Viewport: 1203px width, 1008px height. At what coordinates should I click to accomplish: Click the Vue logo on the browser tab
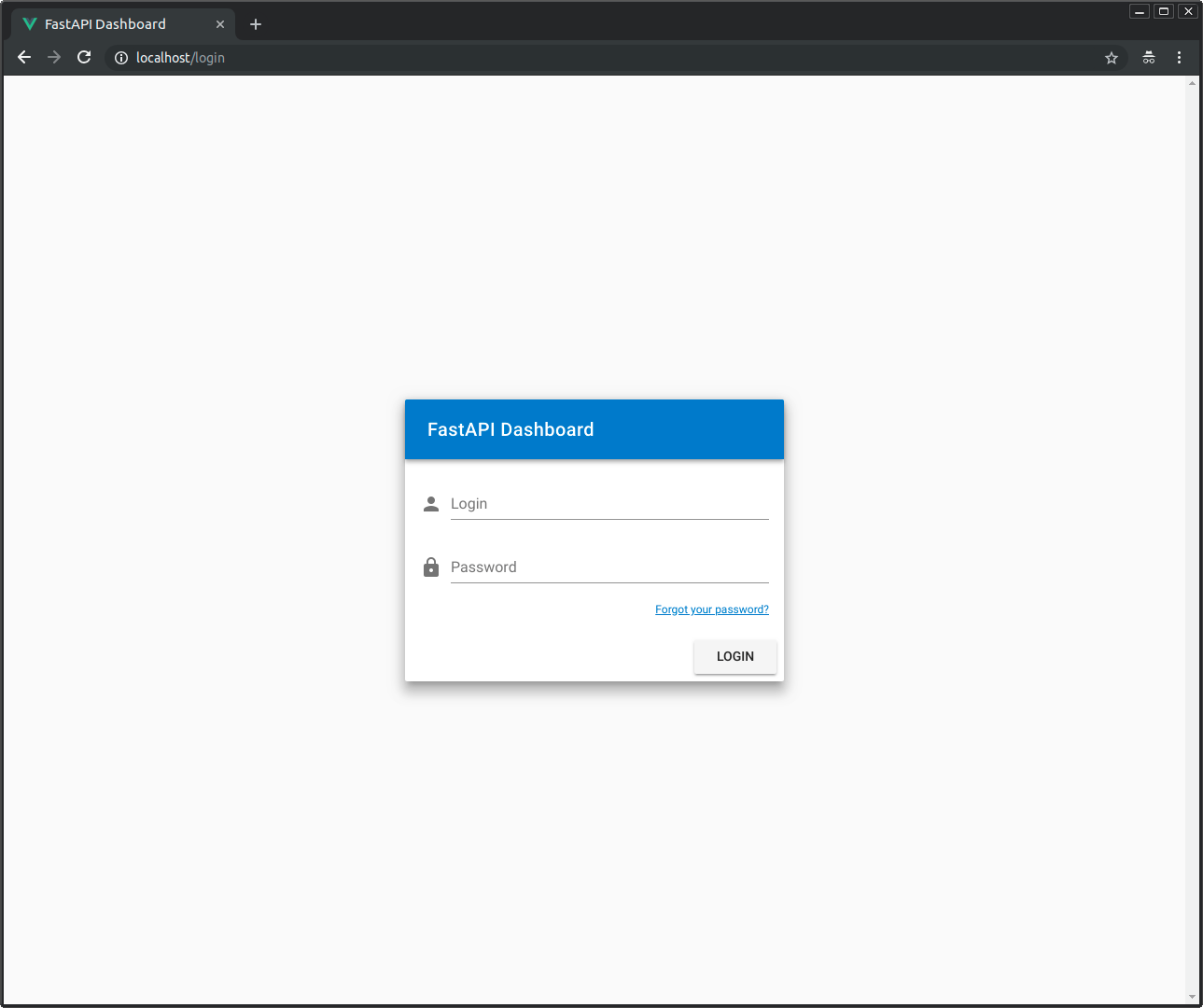tap(29, 23)
